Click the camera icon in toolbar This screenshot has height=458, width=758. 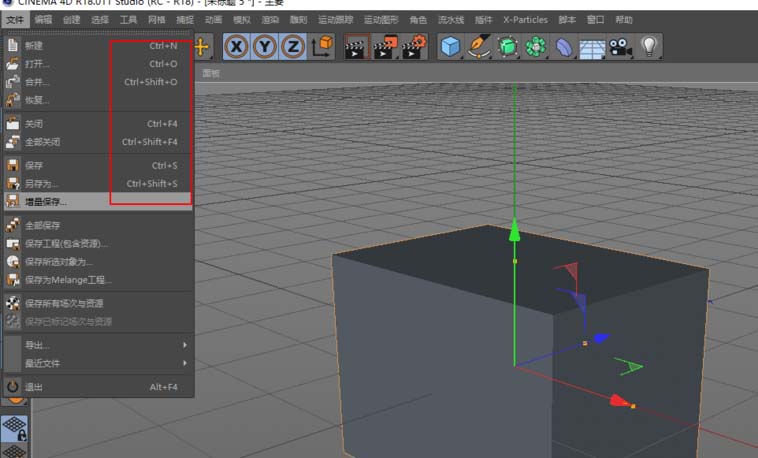(621, 46)
